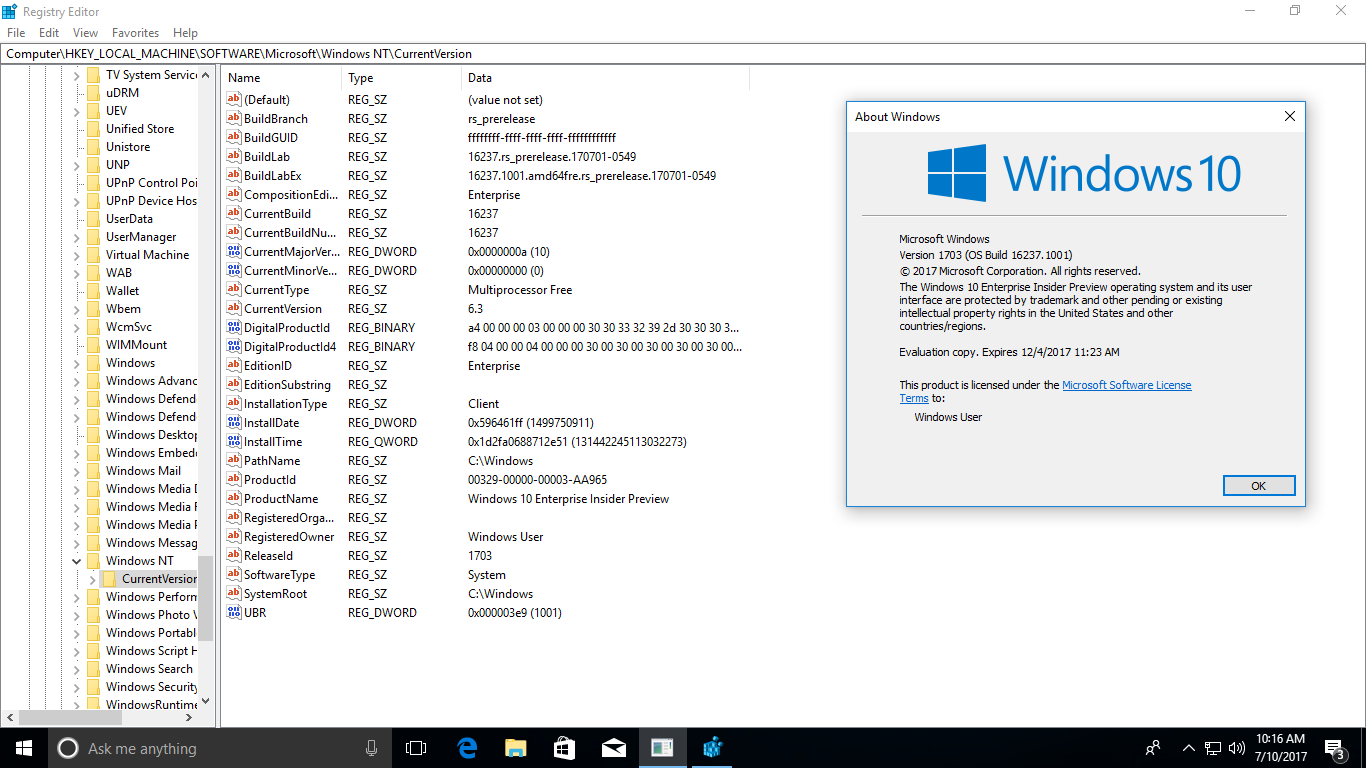Click OK in About Windows dialog
The width and height of the screenshot is (1366, 768).
1259,486
